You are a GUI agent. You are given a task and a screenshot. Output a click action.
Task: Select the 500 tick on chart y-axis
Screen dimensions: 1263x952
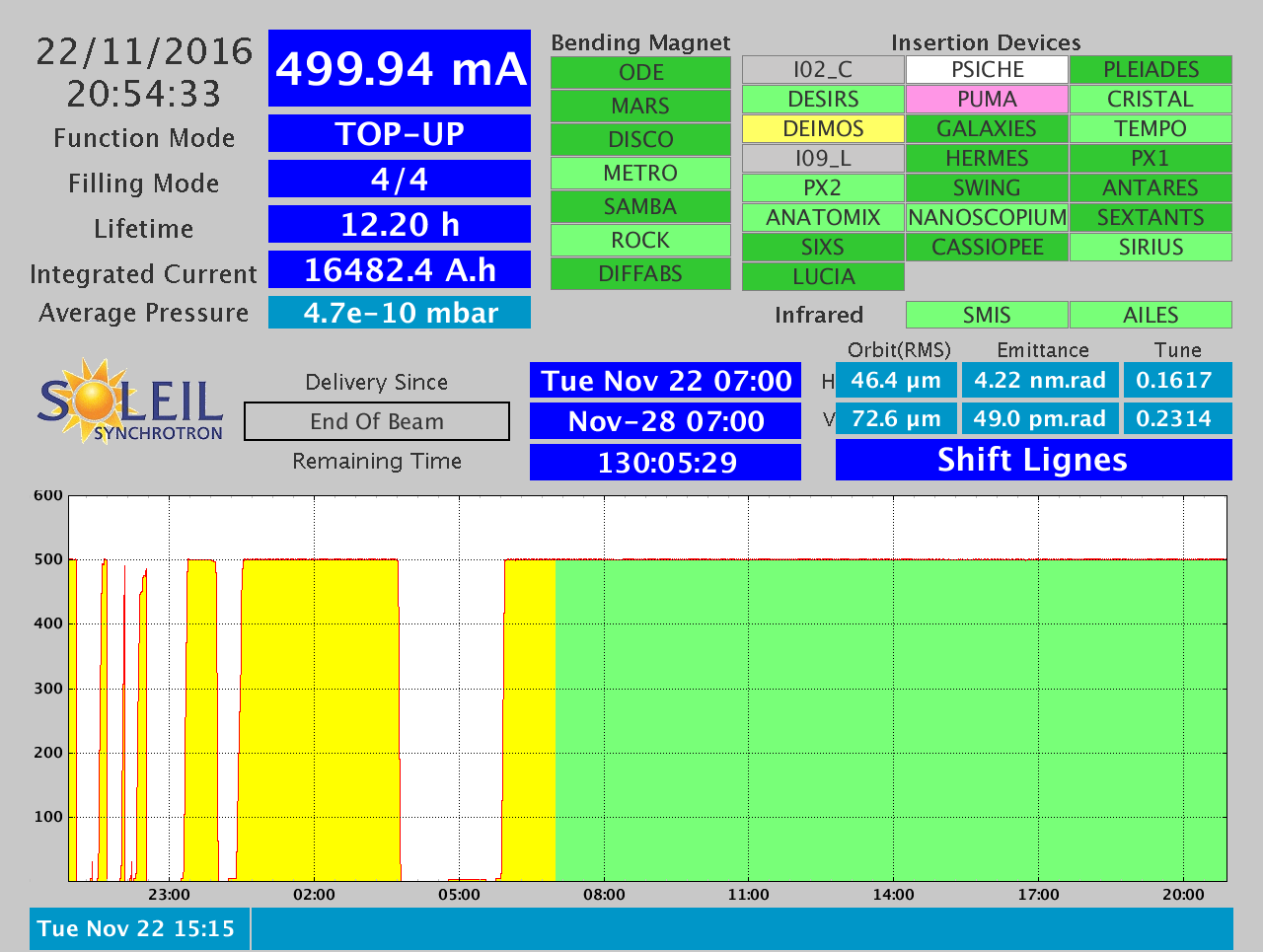(x=47, y=559)
